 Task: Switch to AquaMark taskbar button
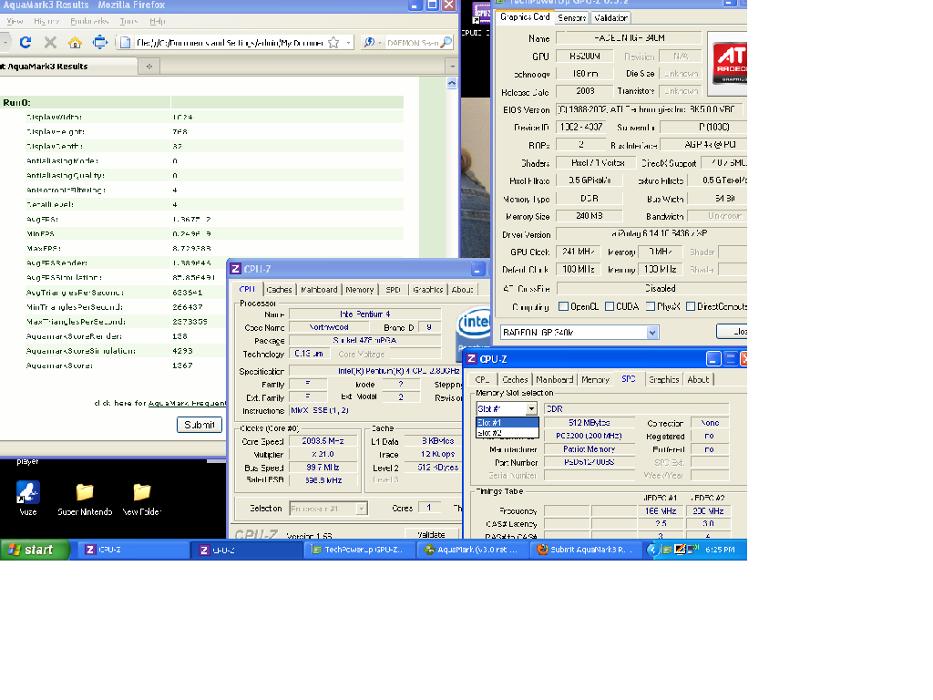tap(472, 549)
